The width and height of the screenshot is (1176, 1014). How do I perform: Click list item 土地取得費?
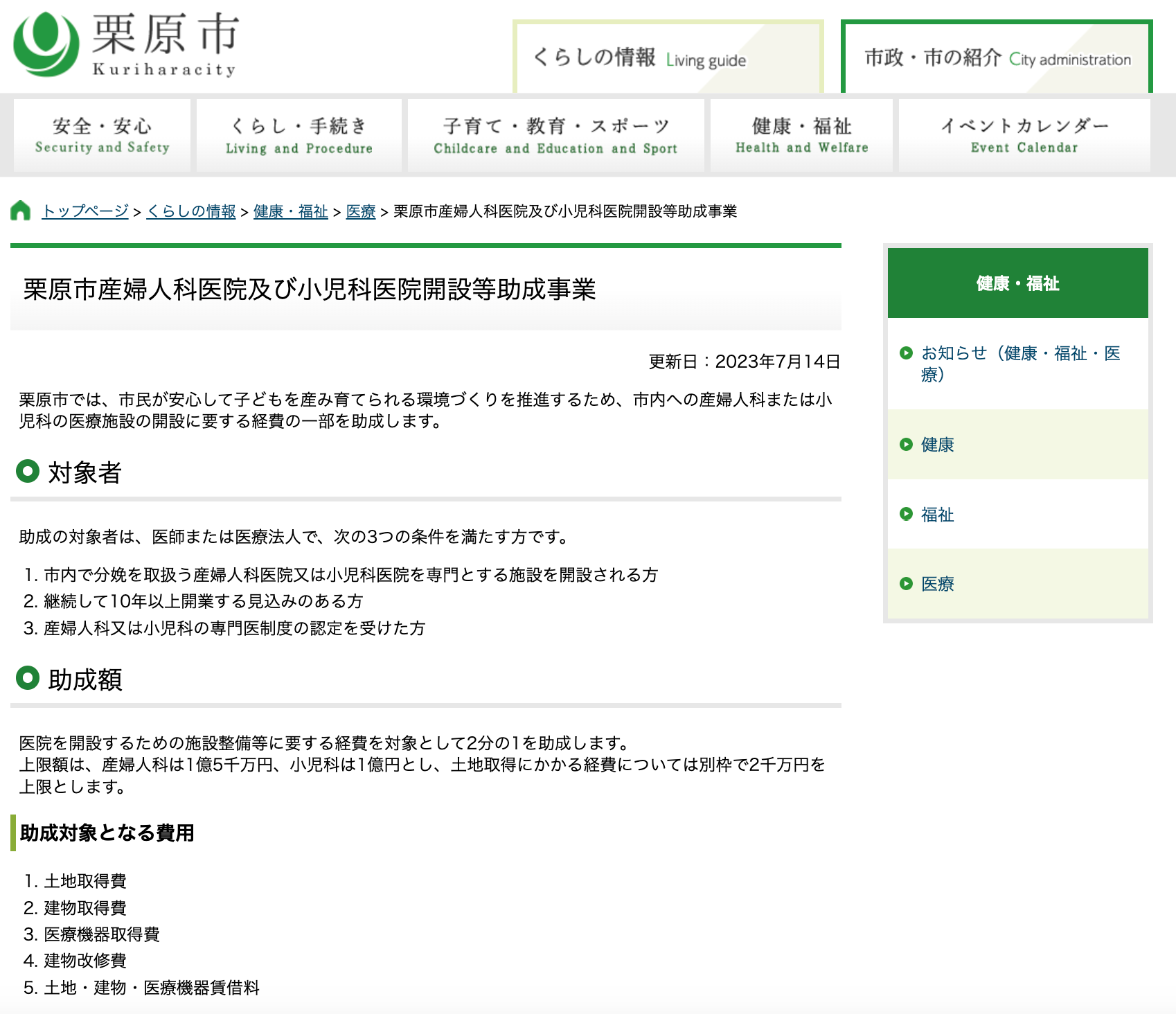point(85,881)
